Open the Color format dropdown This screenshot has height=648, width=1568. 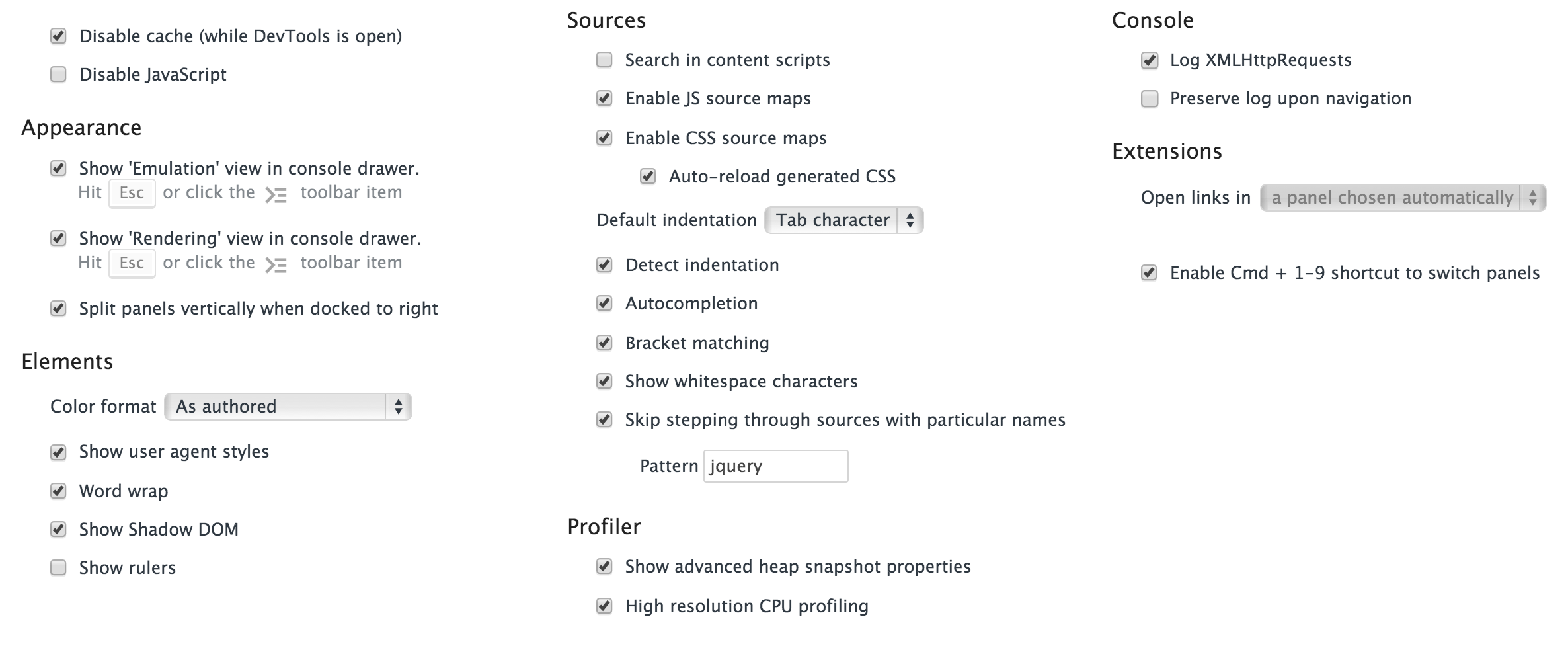(x=288, y=406)
